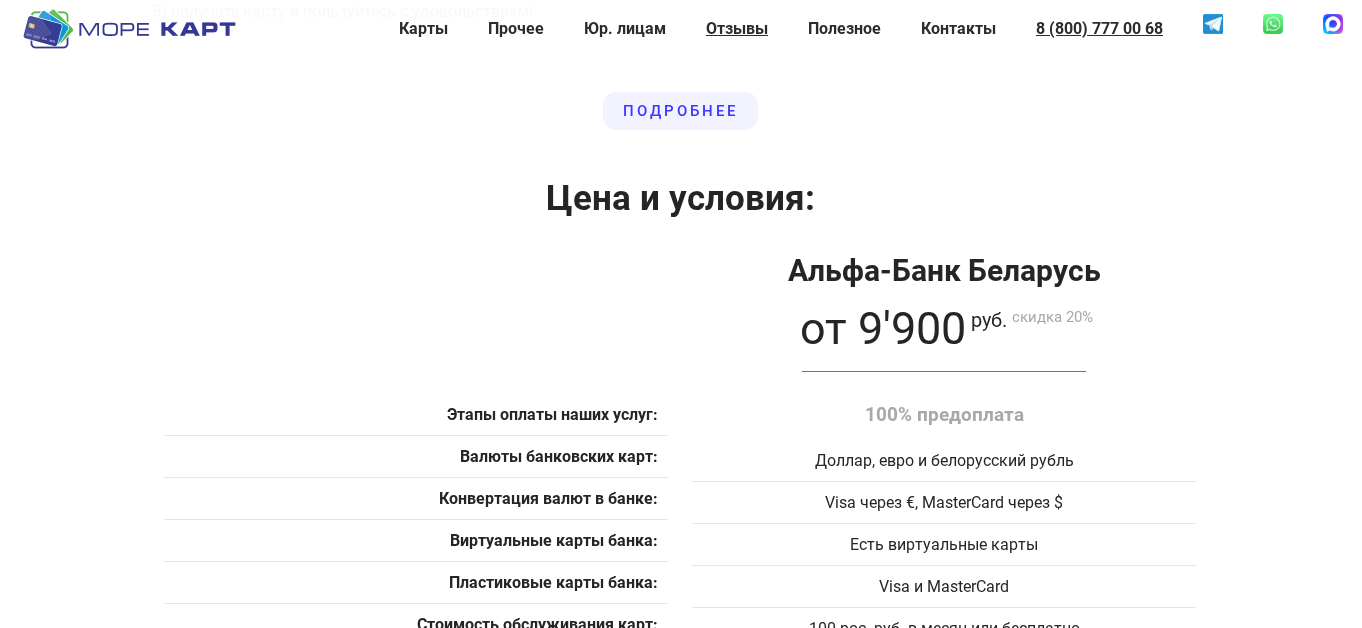Click the скидка 20% label
This screenshot has height=628, width=1362.
[x=1051, y=316]
